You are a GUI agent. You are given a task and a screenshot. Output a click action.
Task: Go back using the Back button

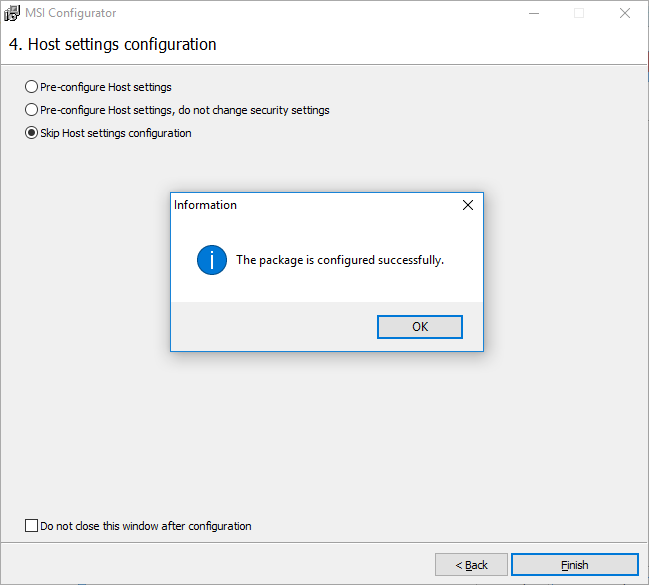471,565
